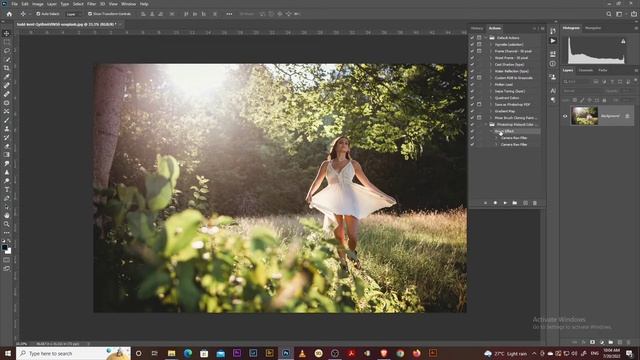The height and width of the screenshot is (360, 640).
Task: Create new set folder in Actions panel
Action: pyautogui.click(x=515, y=203)
